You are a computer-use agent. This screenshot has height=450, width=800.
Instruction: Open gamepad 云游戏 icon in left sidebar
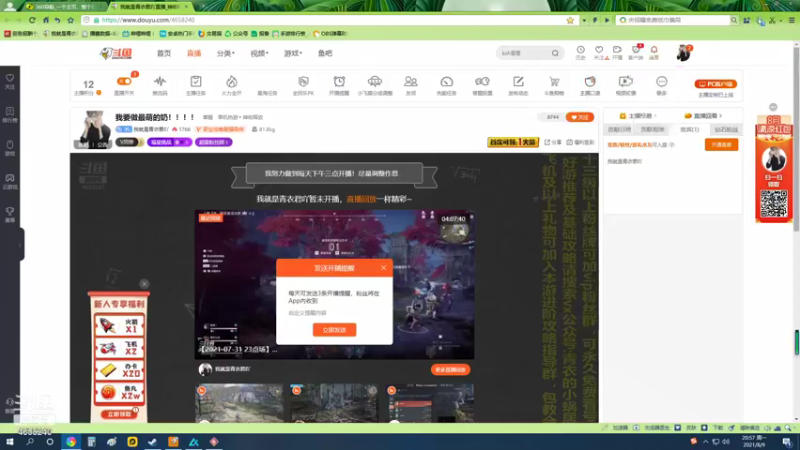pos(10,181)
